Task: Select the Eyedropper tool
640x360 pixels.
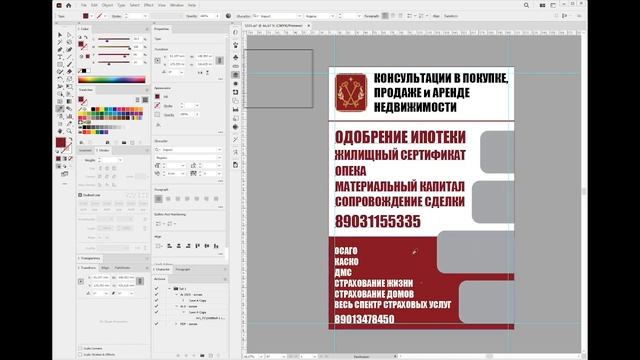Action: 60,109
